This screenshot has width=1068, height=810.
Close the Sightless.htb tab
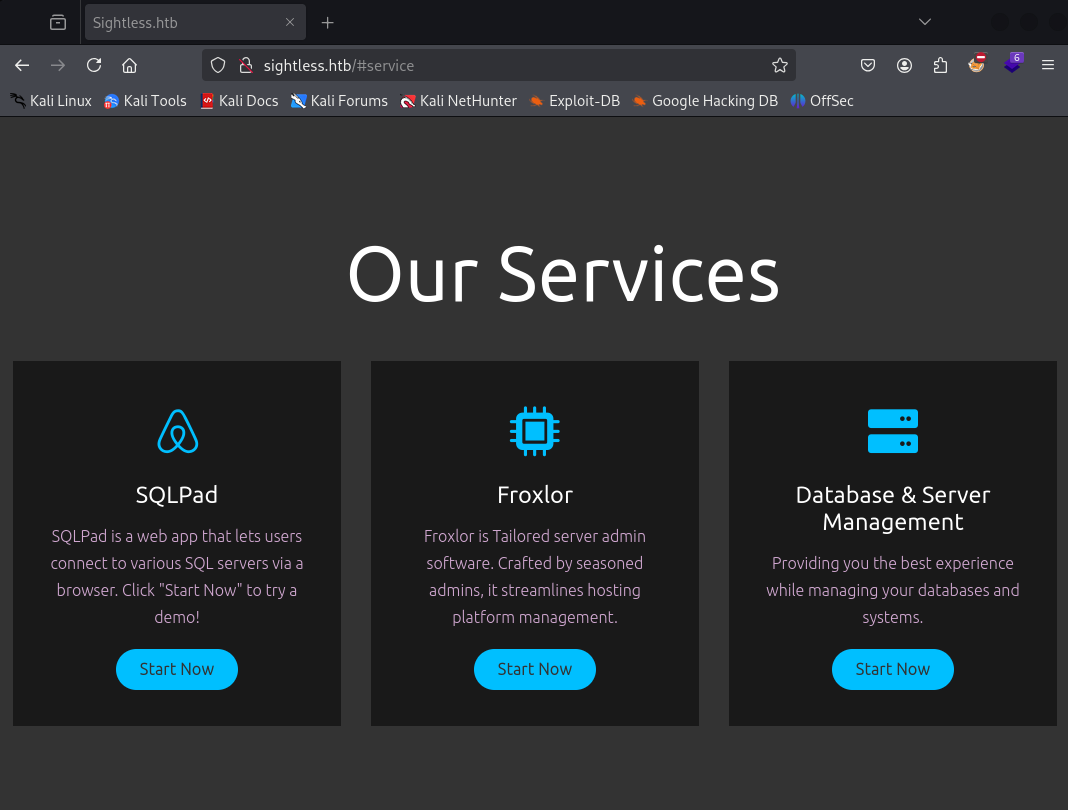point(290,22)
